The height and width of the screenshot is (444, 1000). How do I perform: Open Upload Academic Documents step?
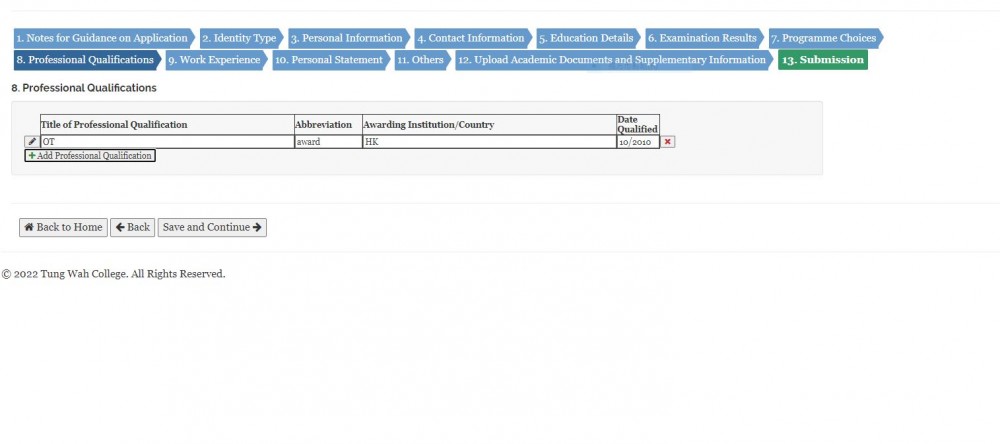point(612,60)
